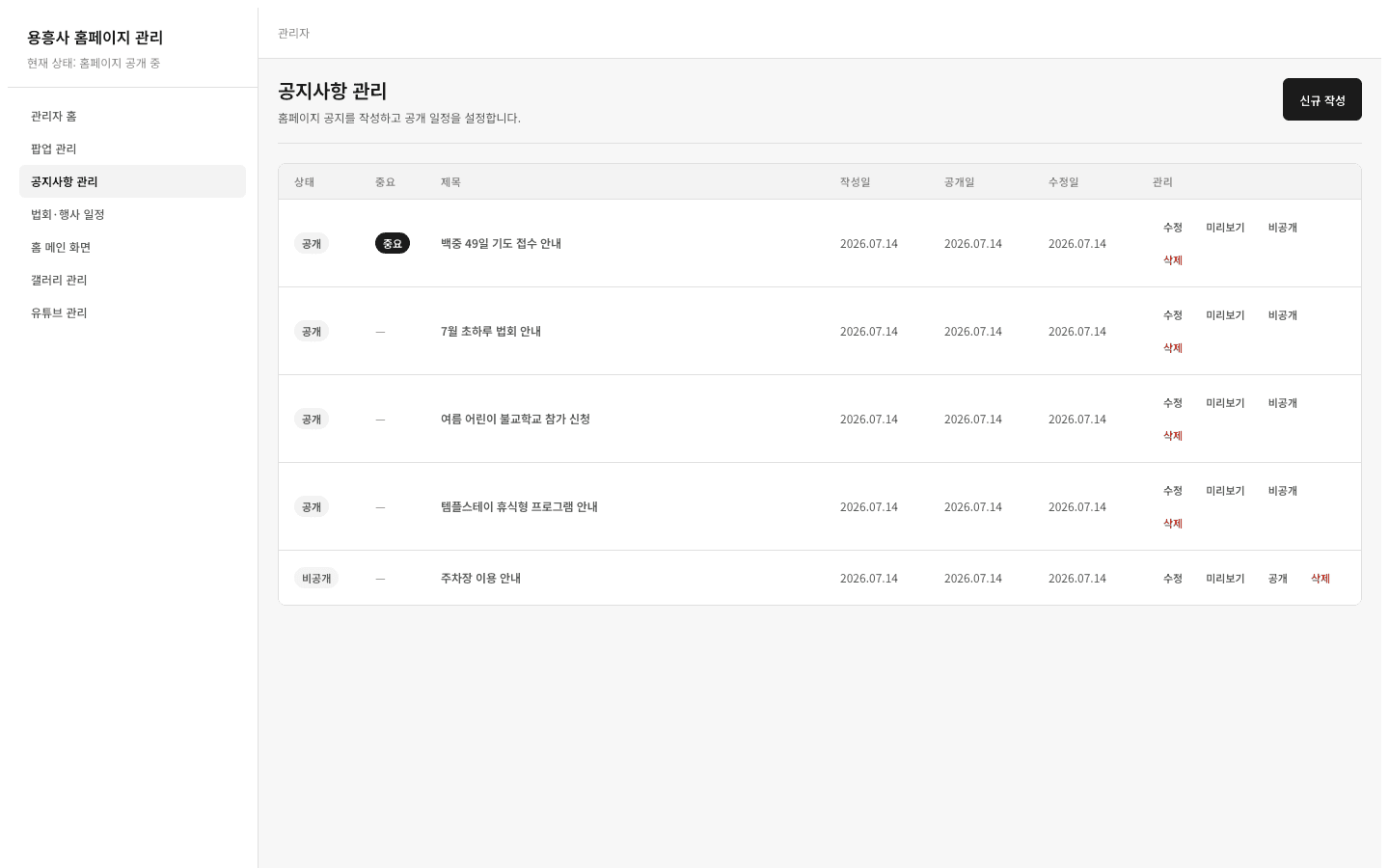Delete the 템플스테이 휴식형 프로그램 notice
This screenshot has height=868, width=1389.
tap(1173, 524)
